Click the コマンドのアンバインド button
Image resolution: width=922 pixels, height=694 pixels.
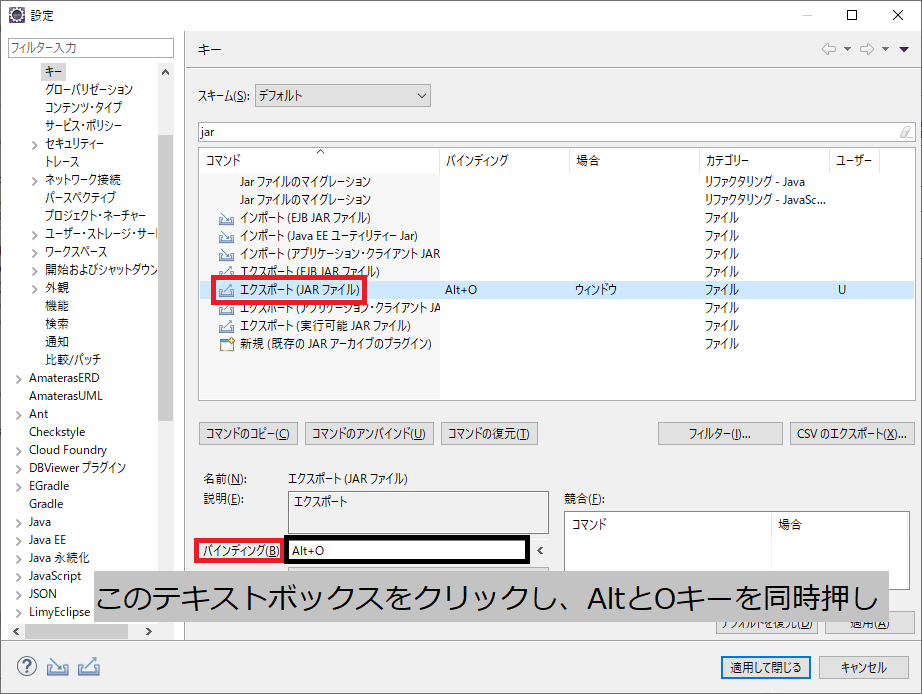(x=368, y=433)
